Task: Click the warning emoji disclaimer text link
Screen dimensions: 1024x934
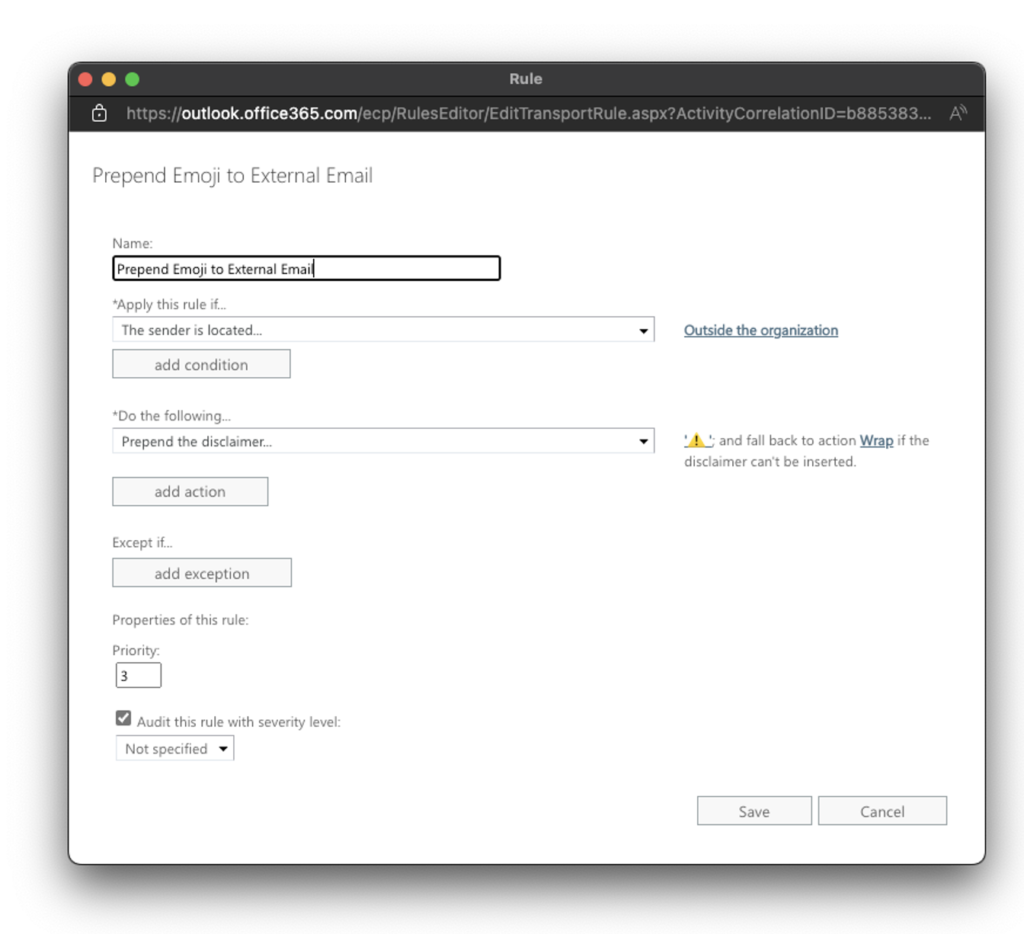Action: pyautogui.click(x=699, y=440)
